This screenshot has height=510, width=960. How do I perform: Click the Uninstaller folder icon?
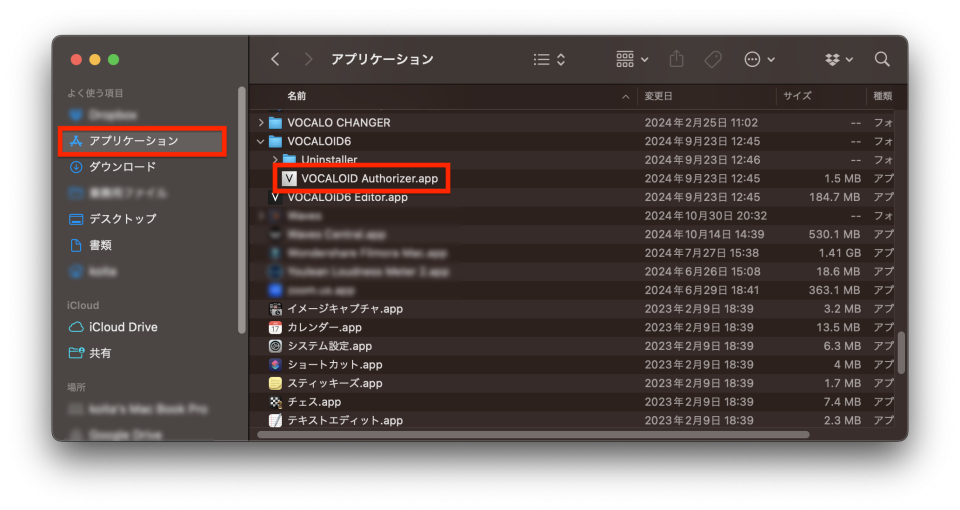click(289, 160)
